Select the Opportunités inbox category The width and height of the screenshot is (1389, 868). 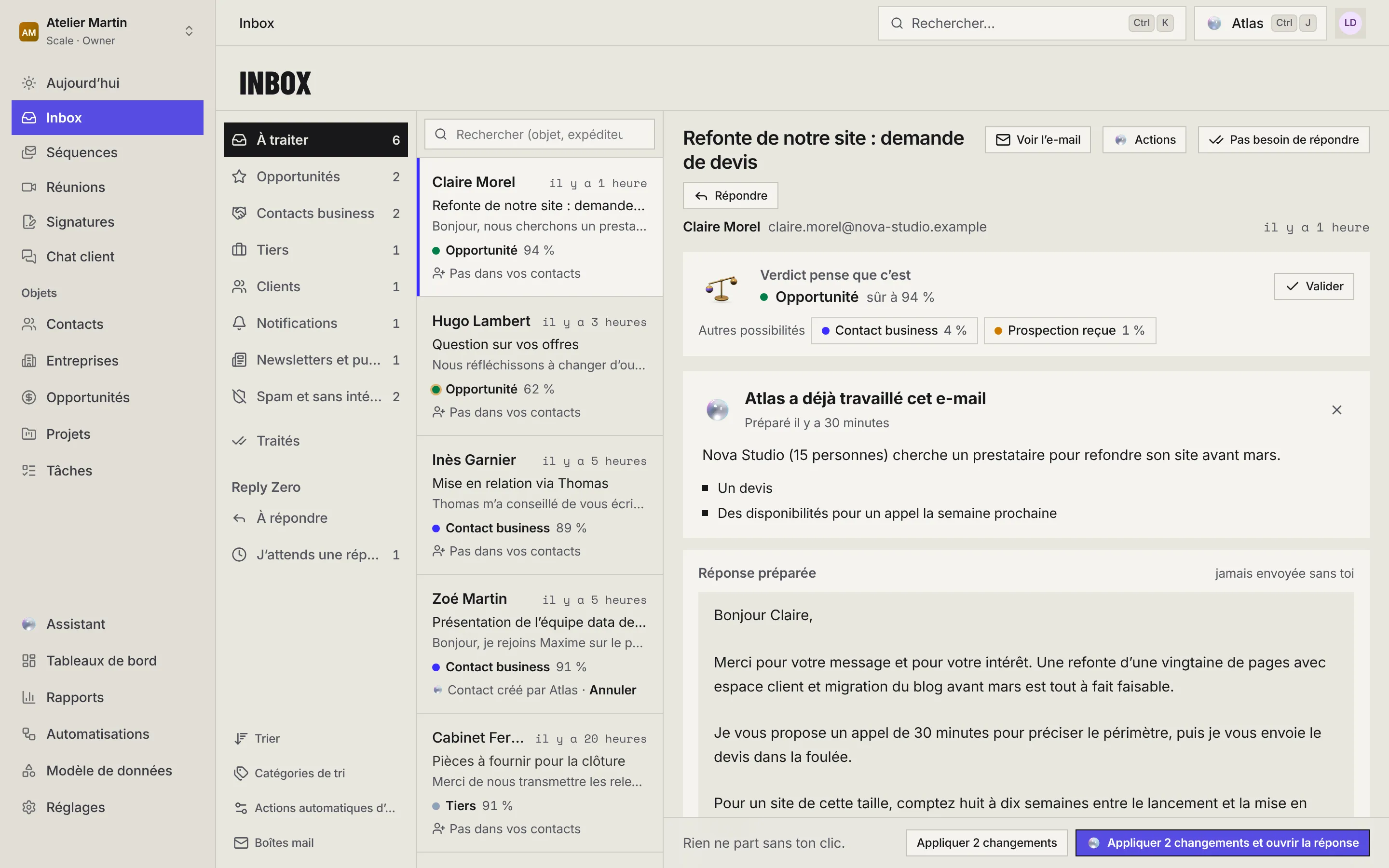point(315,177)
